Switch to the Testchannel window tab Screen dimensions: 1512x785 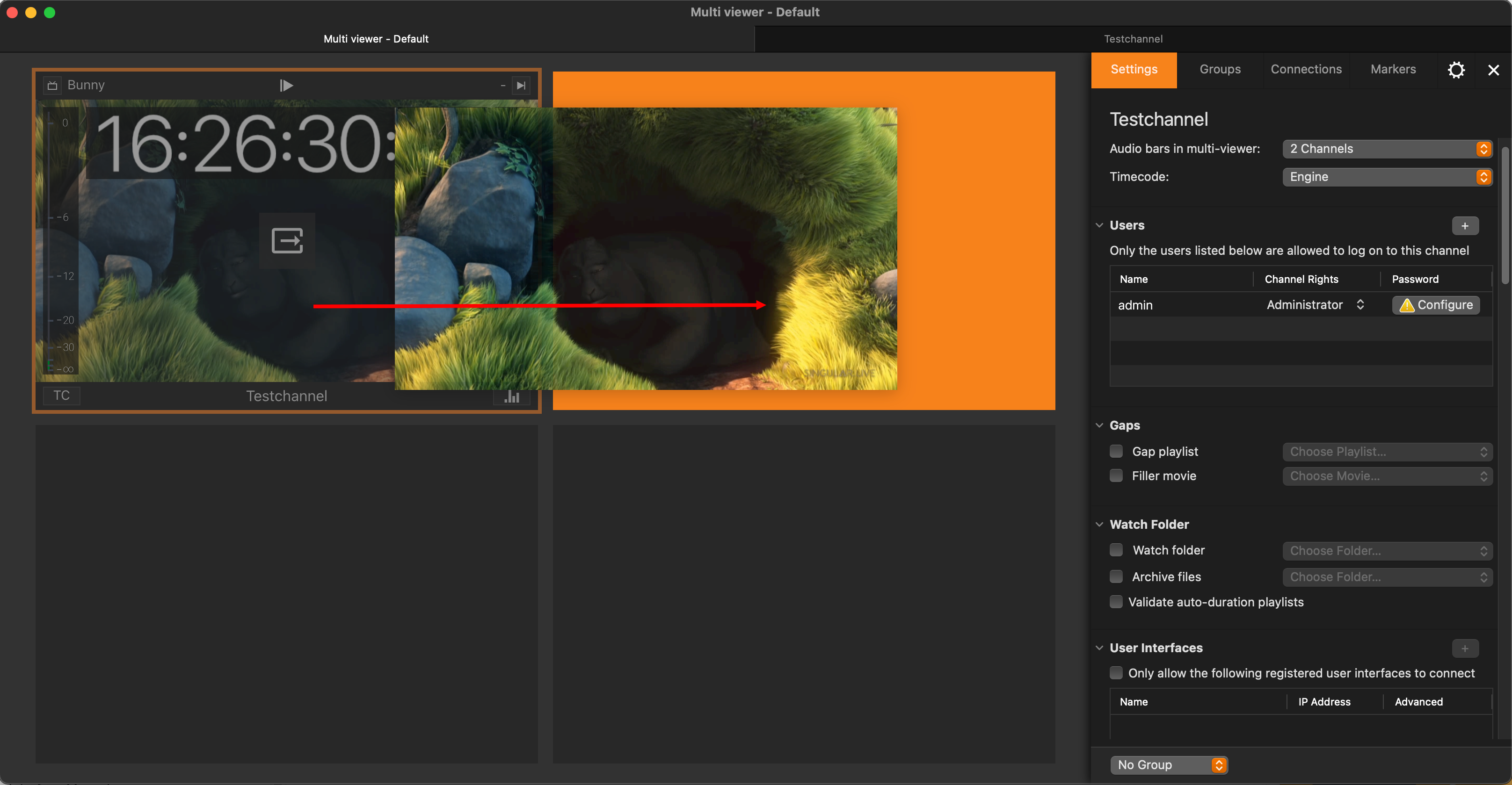pos(1133,39)
